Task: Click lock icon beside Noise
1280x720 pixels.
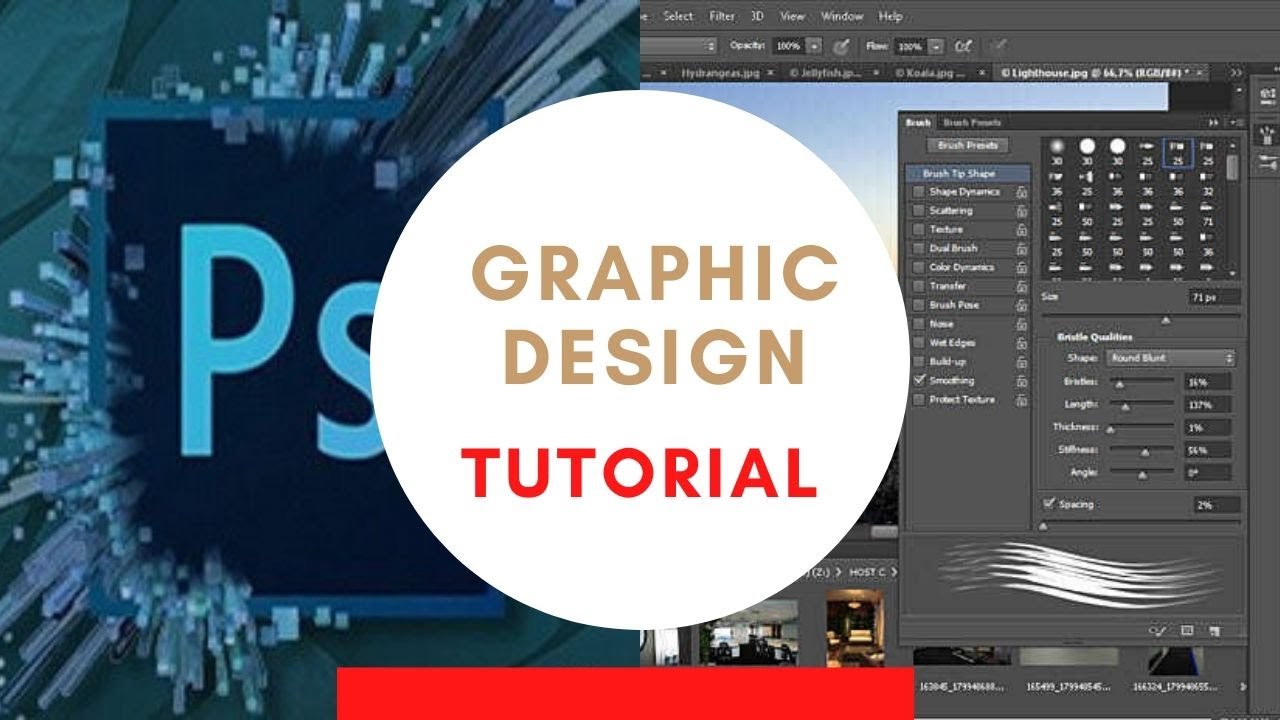Action: [1021, 324]
